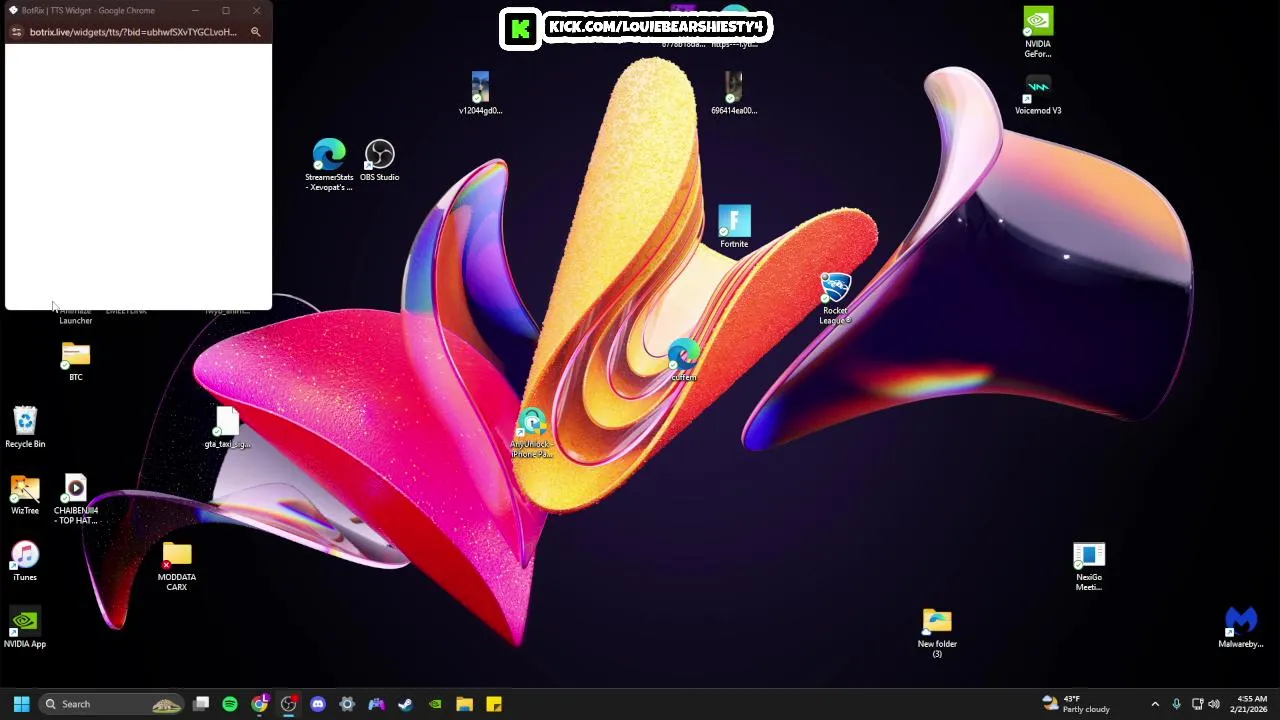Open the MODDATA CARX folder
The image size is (1280, 720).
(177, 566)
